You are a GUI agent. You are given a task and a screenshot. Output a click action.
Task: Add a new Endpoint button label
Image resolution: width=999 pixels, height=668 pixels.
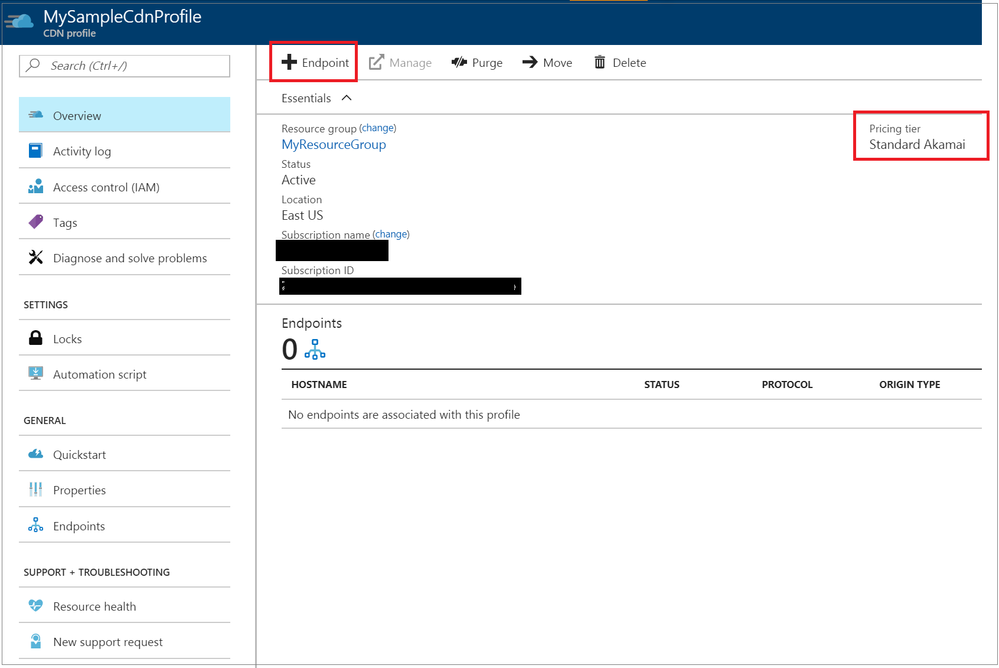tap(325, 62)
